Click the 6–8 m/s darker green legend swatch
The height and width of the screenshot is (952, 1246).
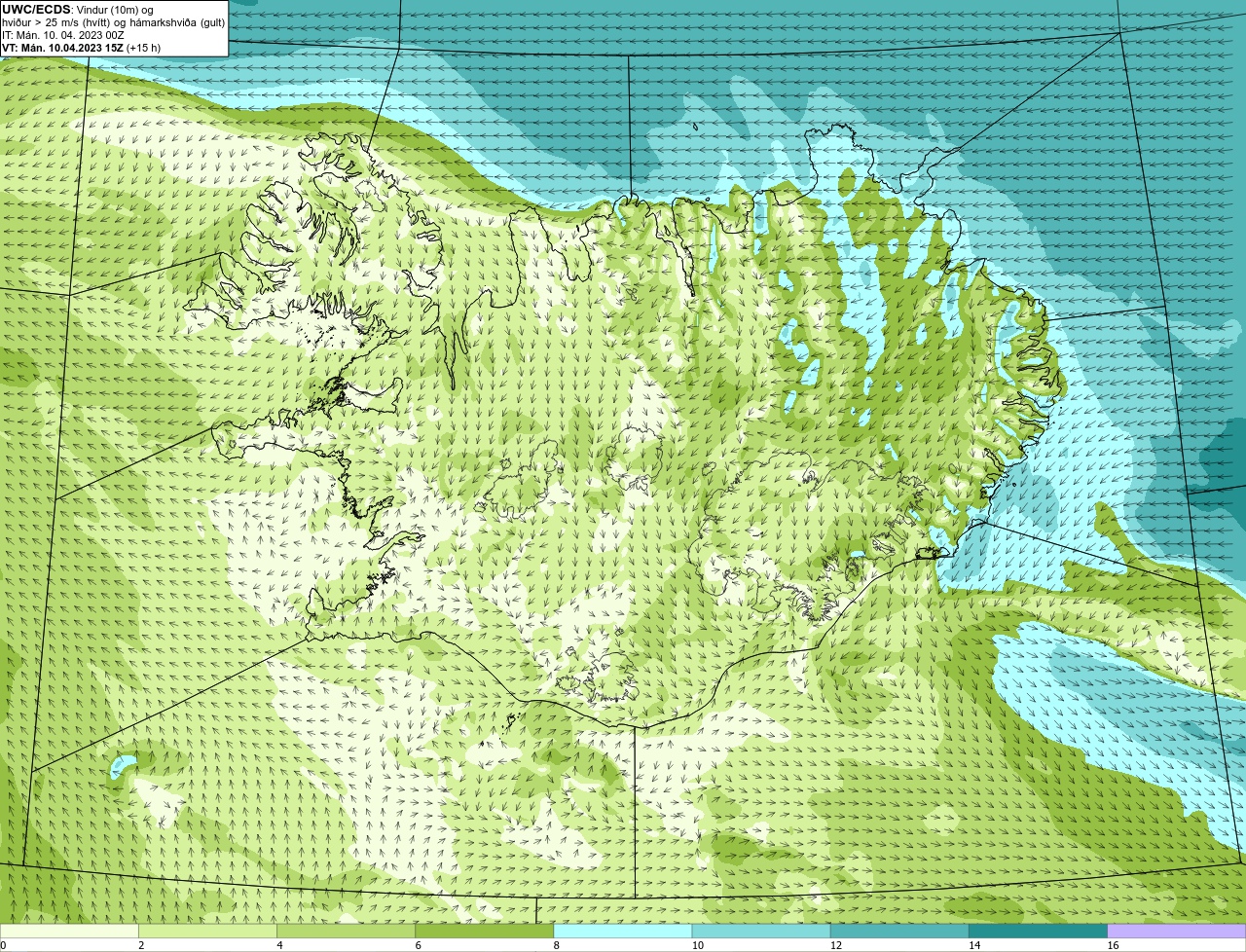tap(484, 932)
